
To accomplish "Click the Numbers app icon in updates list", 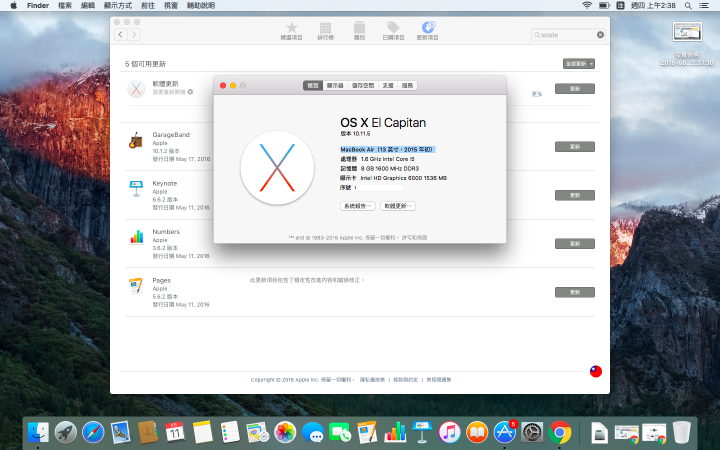I will (x=136, y=237).
